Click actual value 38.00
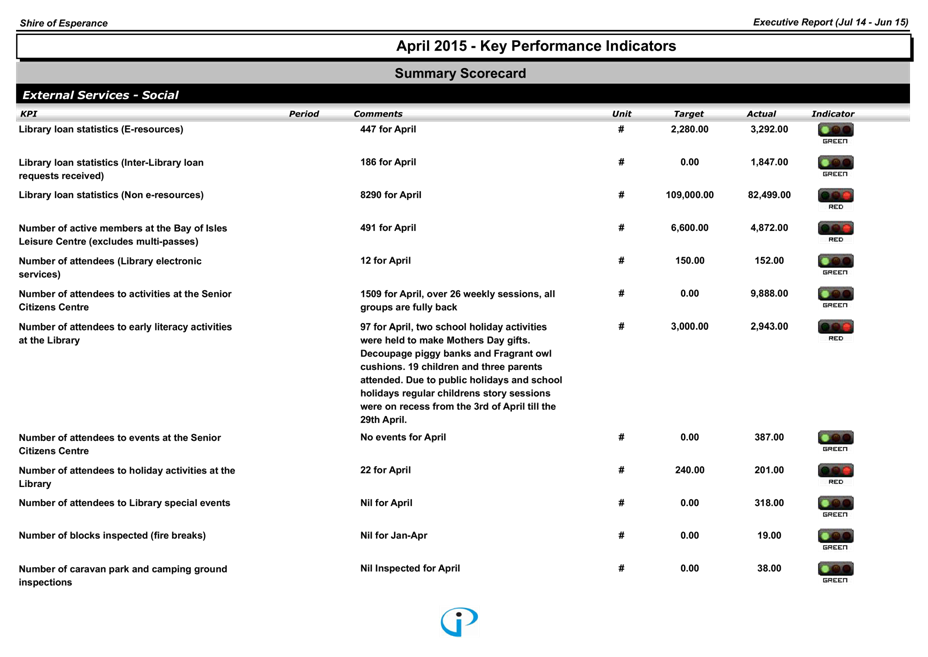Image resolution: width=928 pixels, height=657 pixels. [x=769, y=568]
